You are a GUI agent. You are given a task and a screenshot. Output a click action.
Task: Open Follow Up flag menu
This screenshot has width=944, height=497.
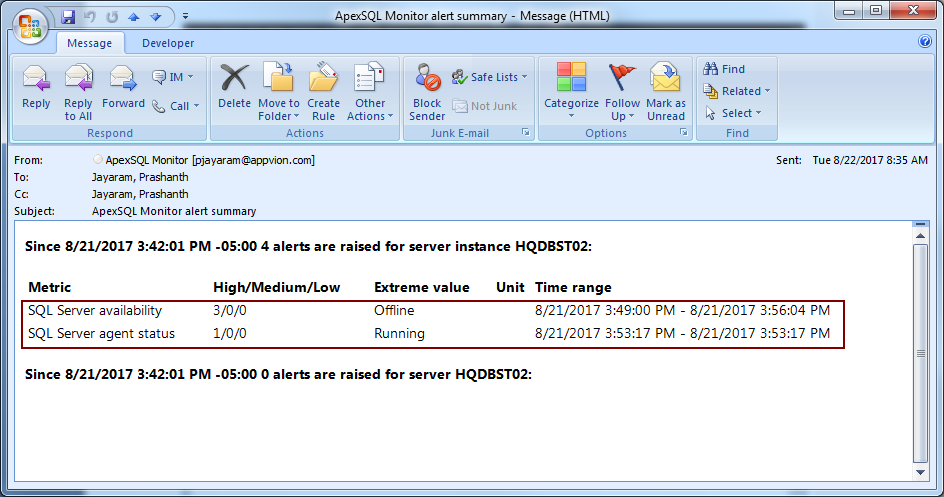pyautogui.click(x=623, y=90)
